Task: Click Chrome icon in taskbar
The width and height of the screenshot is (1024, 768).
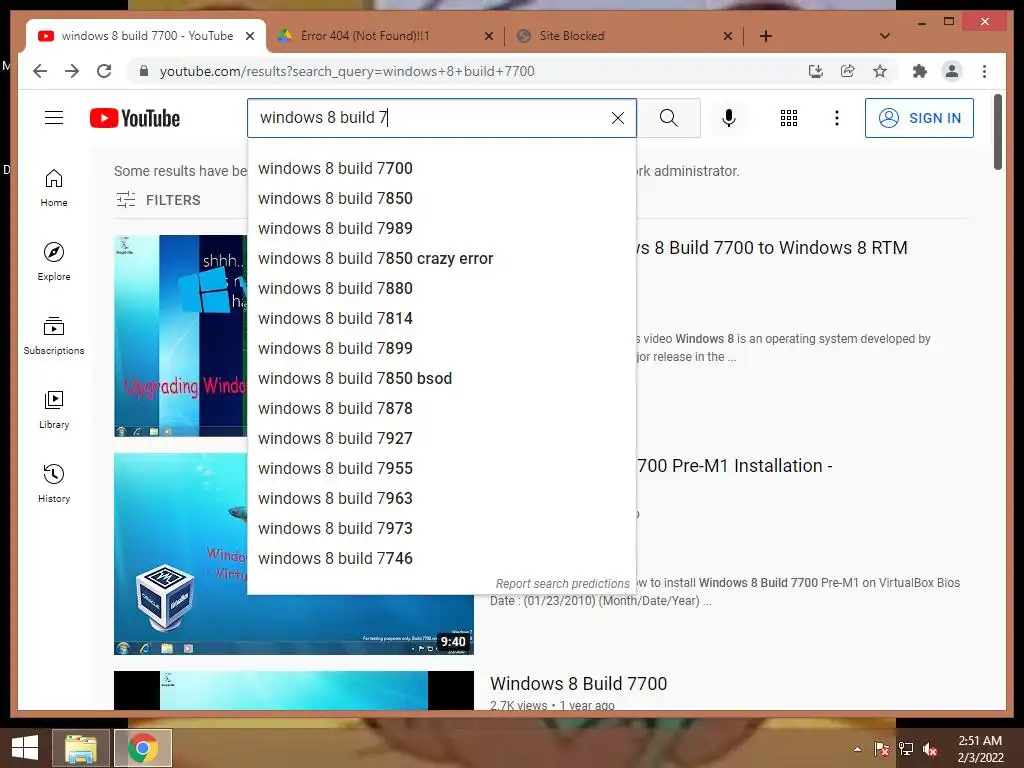Action: point(143,748)
